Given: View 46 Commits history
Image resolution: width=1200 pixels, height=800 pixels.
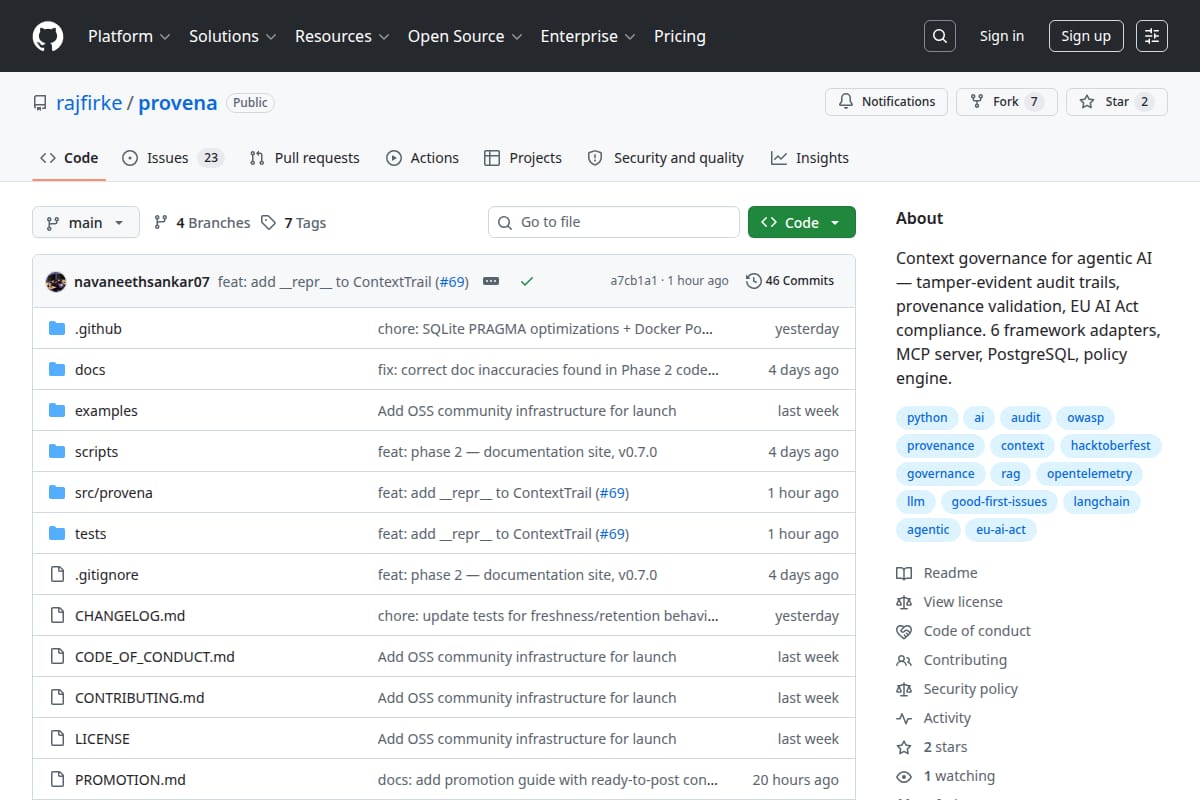Looking at the screenshot, I should (x=790, y=281).
